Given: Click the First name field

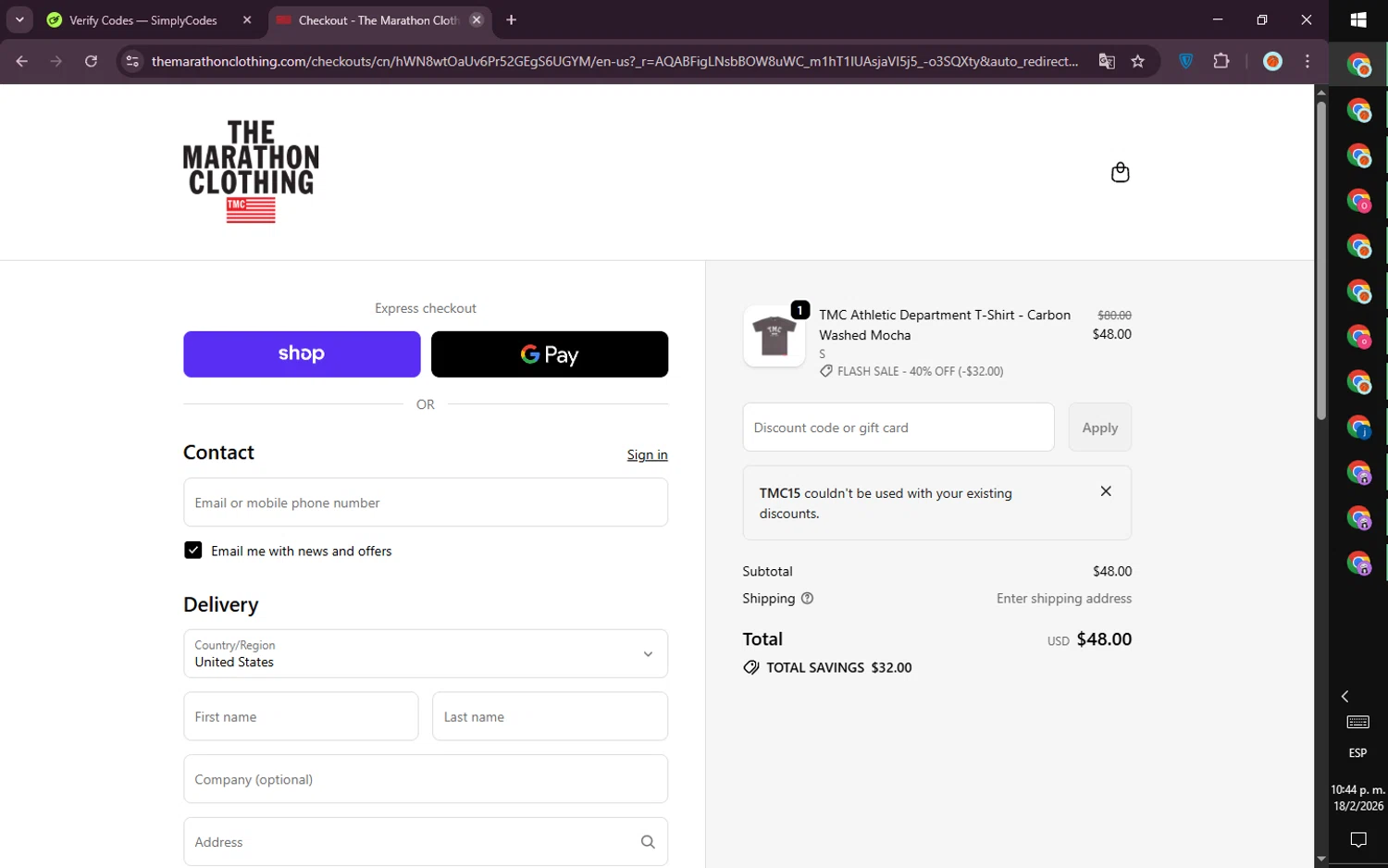Looking at the screenshot, I should [301, 716].
